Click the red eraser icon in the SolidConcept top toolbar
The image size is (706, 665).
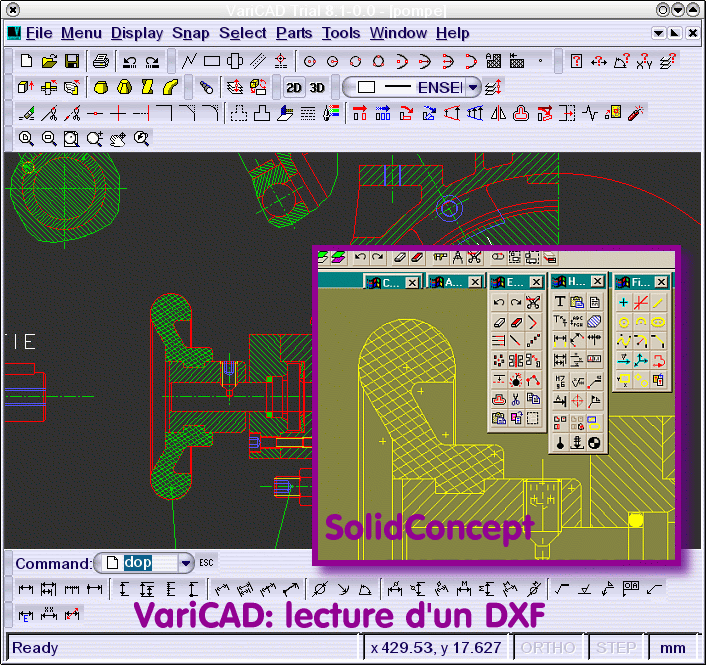pos(417,257)
